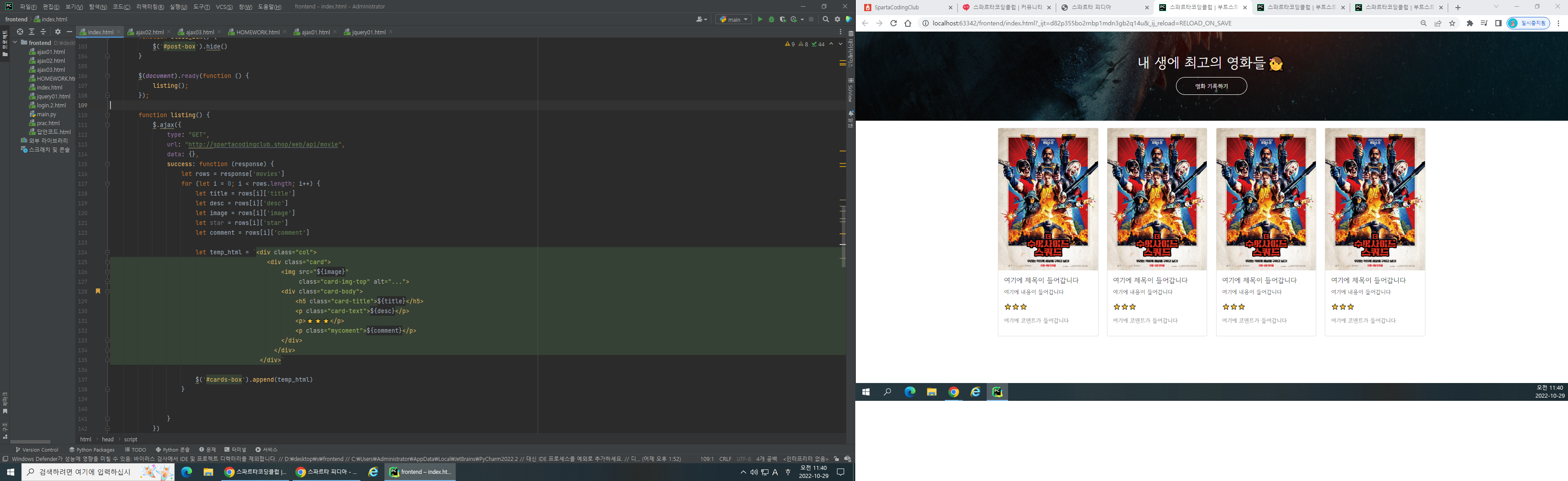Switch to the ajax02.html editor tab

pyautogui.click(x=149, y=32)
